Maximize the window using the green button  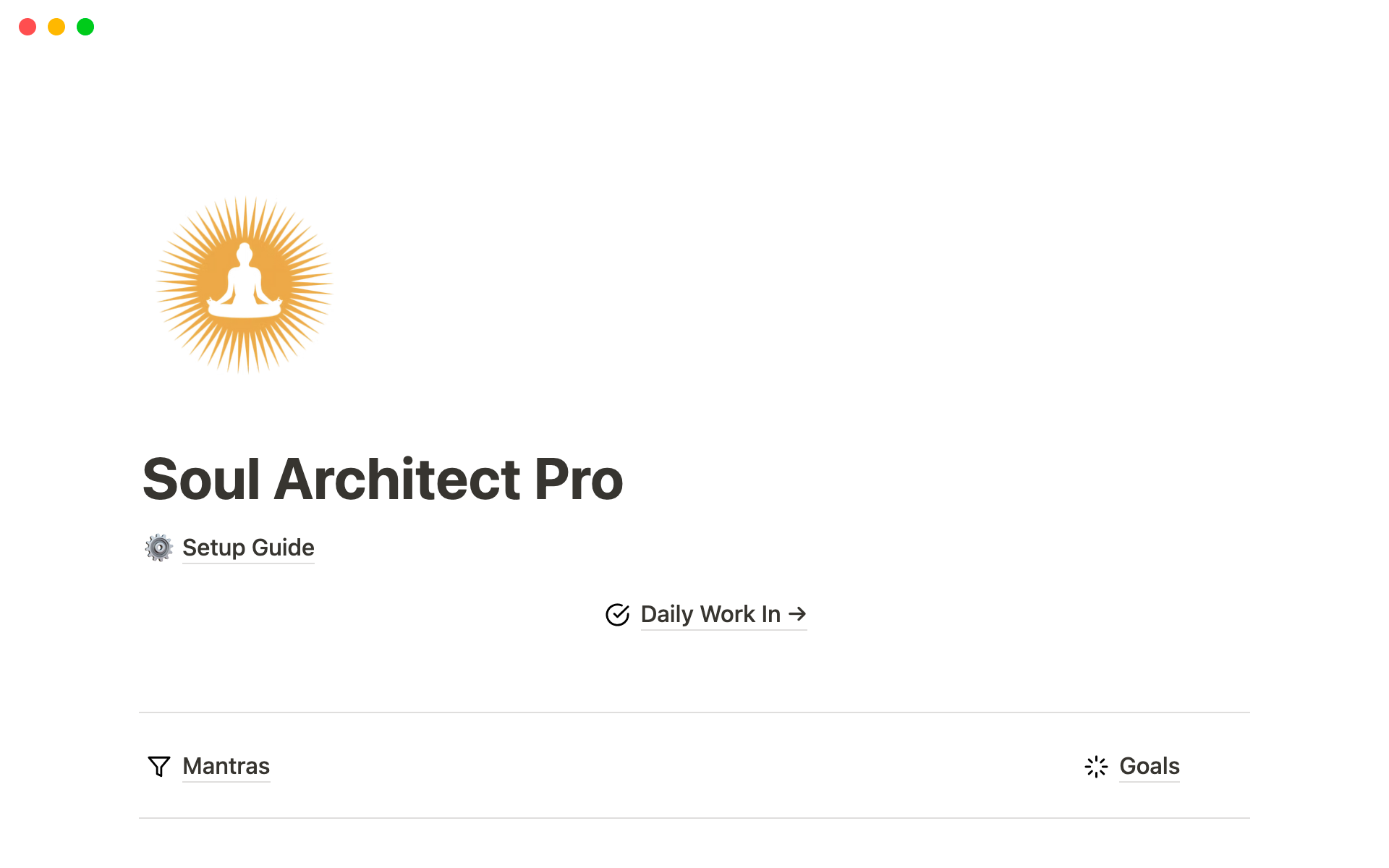point(85,27)
